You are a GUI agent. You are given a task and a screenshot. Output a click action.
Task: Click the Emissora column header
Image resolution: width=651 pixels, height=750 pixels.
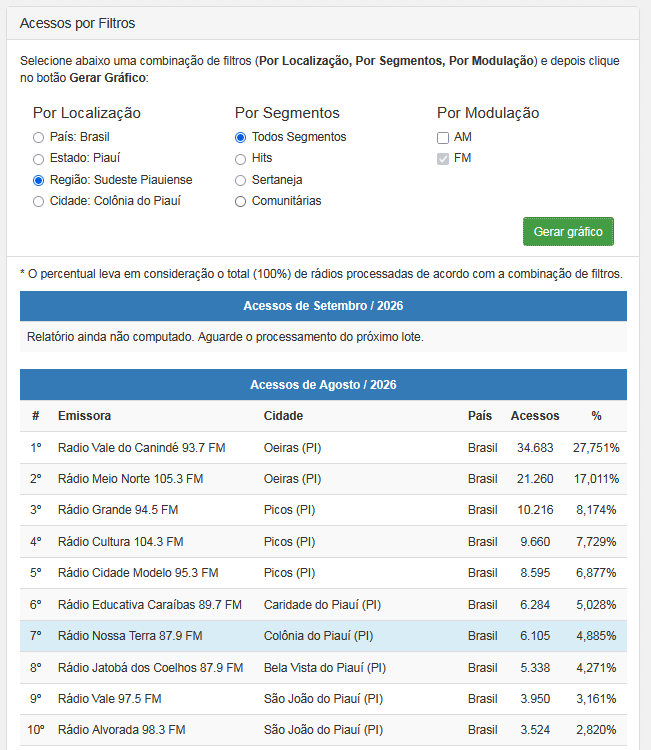84,416
